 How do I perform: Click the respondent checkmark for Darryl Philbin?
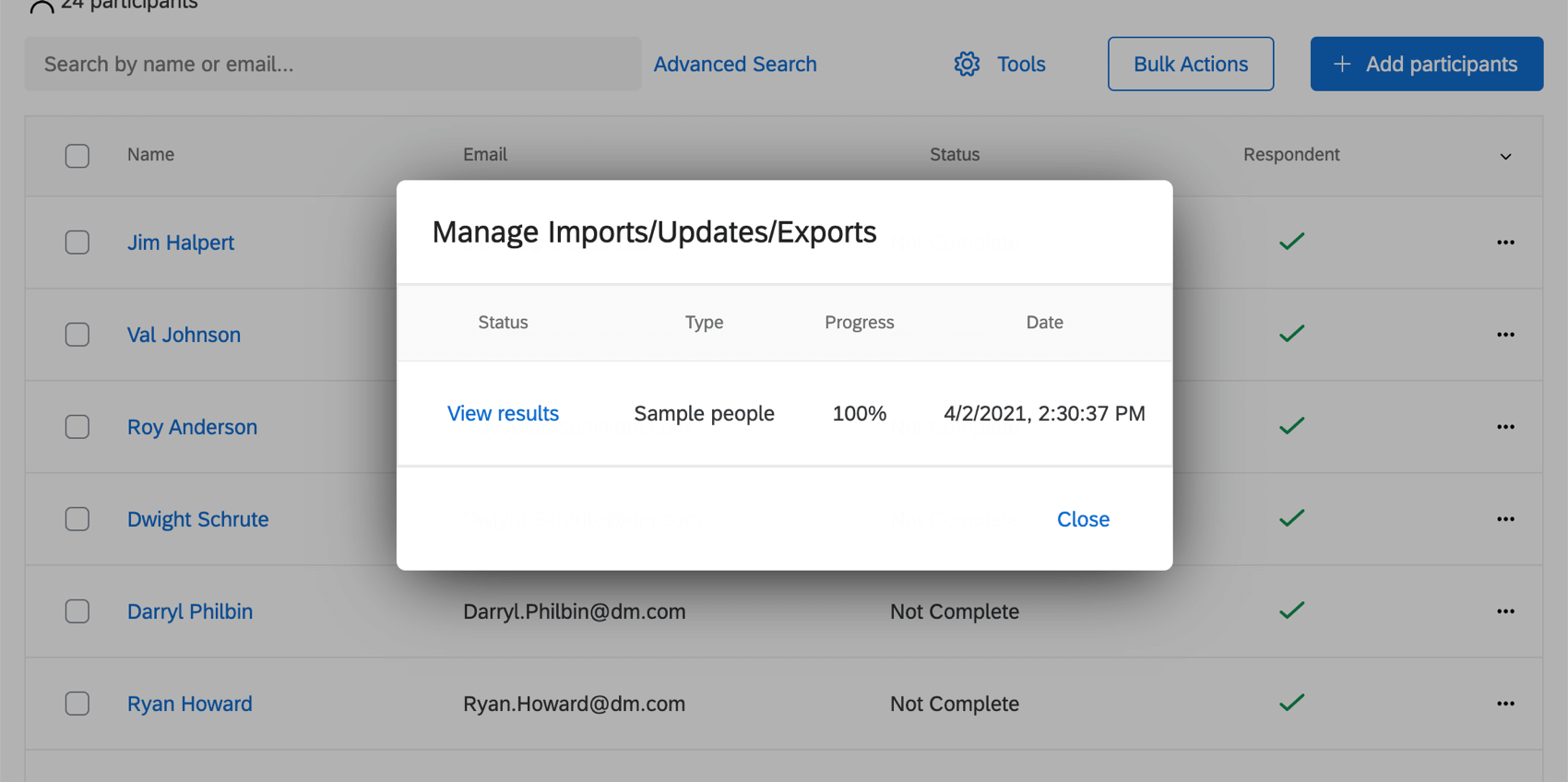[x=1291, y=610]
